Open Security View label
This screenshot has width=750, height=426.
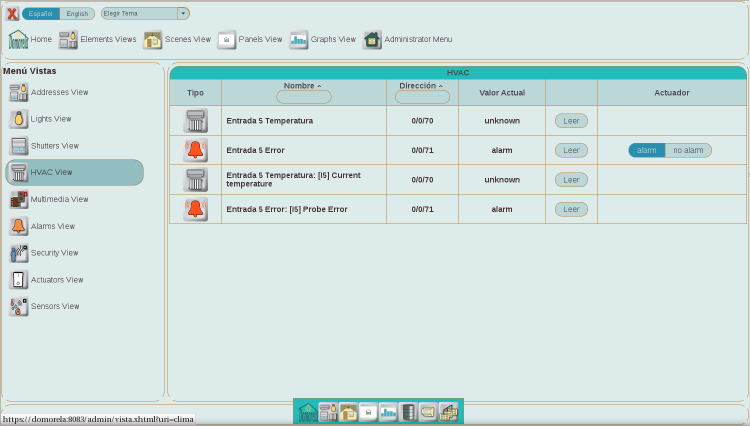coord(55,253)
